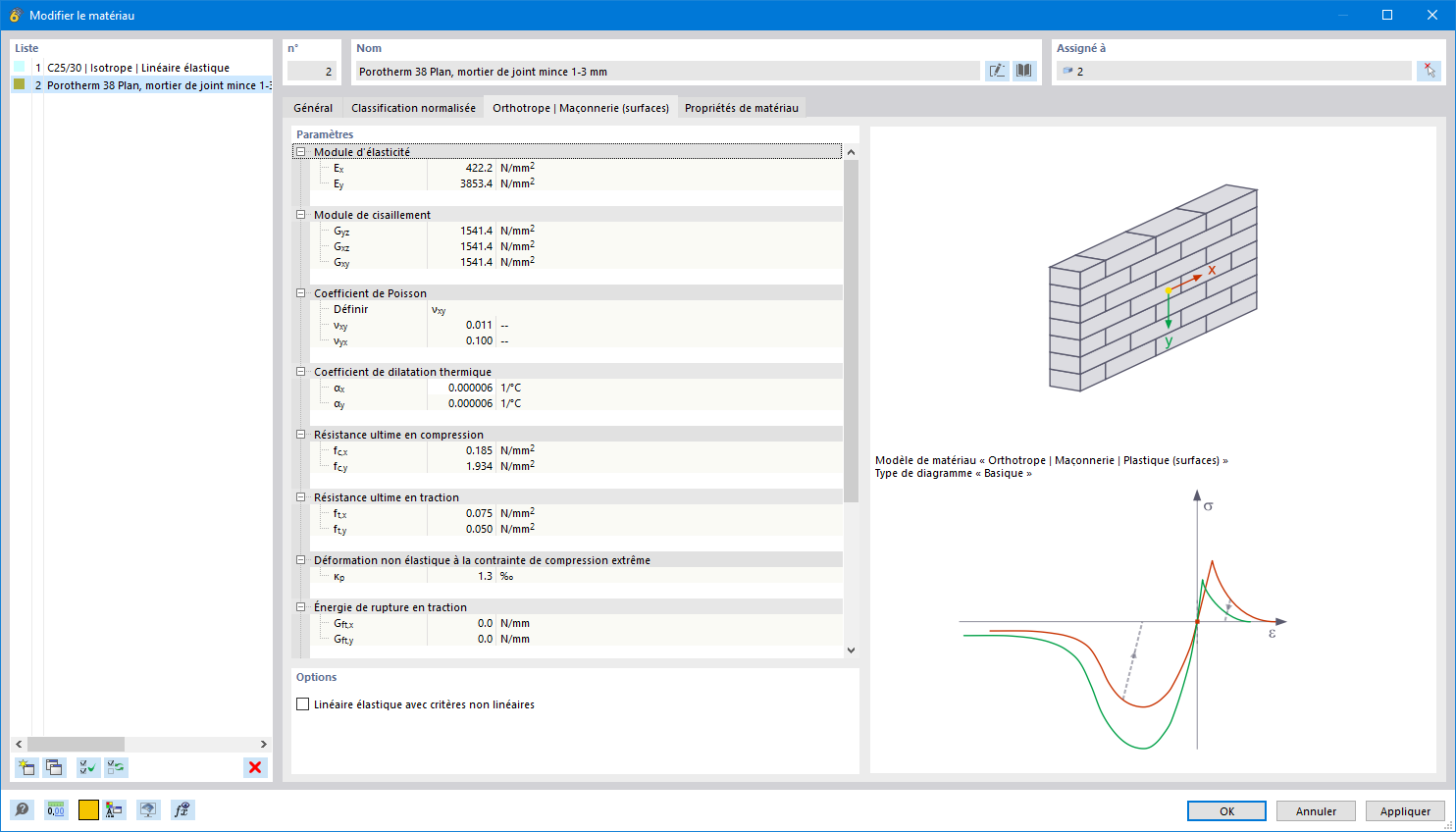Click the yellow material color swatch

click(88, 809)
